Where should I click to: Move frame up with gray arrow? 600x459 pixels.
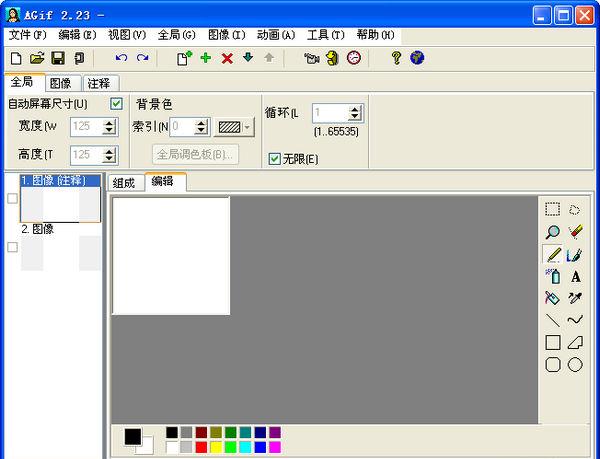pos(269,58)
